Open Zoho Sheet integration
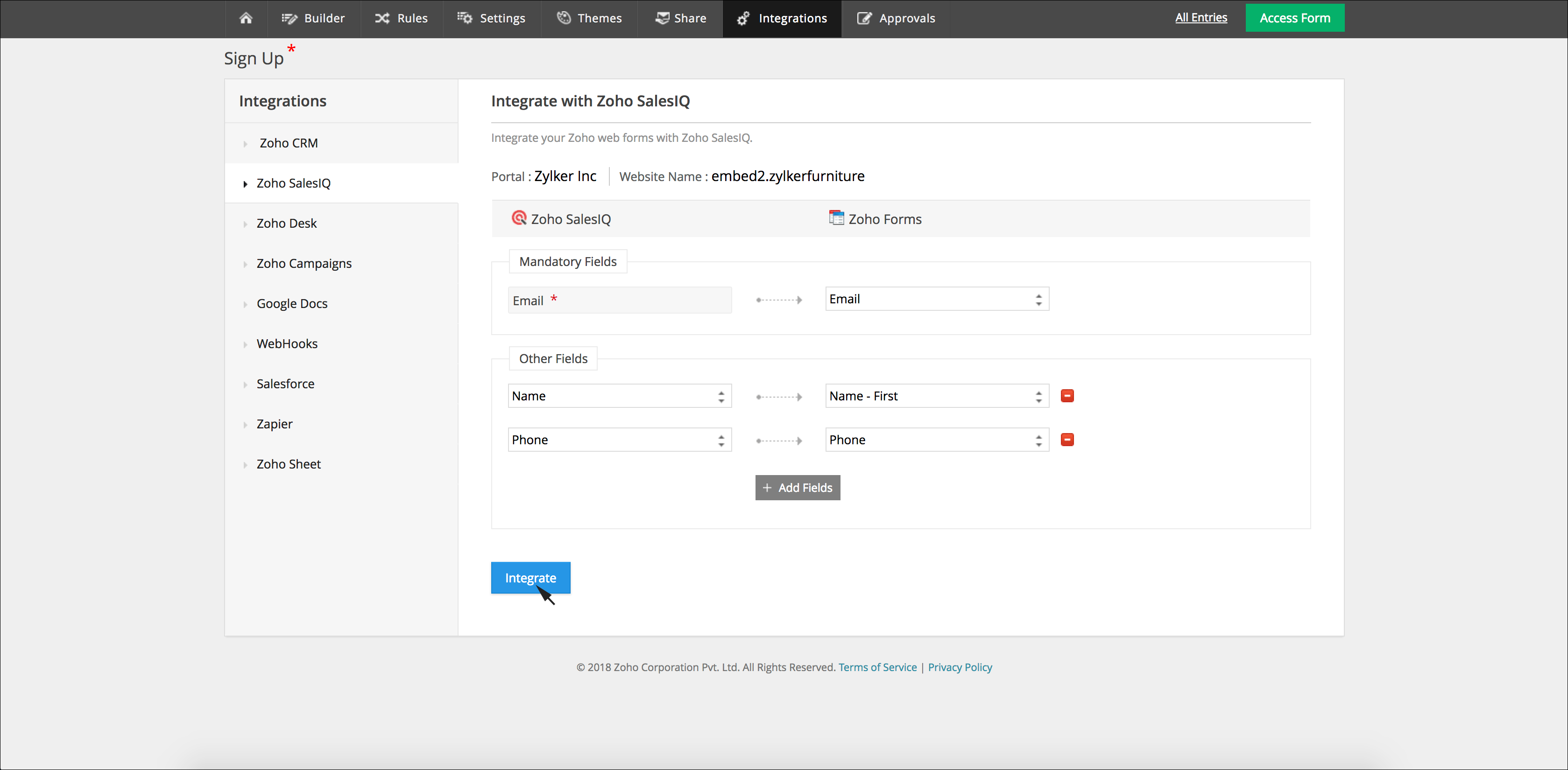The height and width of the screenshot is (770, 1568). [341, 464]
